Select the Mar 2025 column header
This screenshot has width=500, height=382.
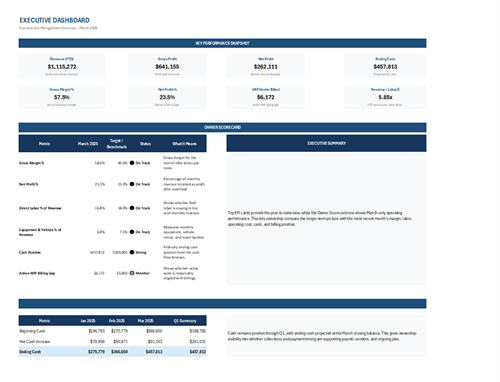click(146, 321)
